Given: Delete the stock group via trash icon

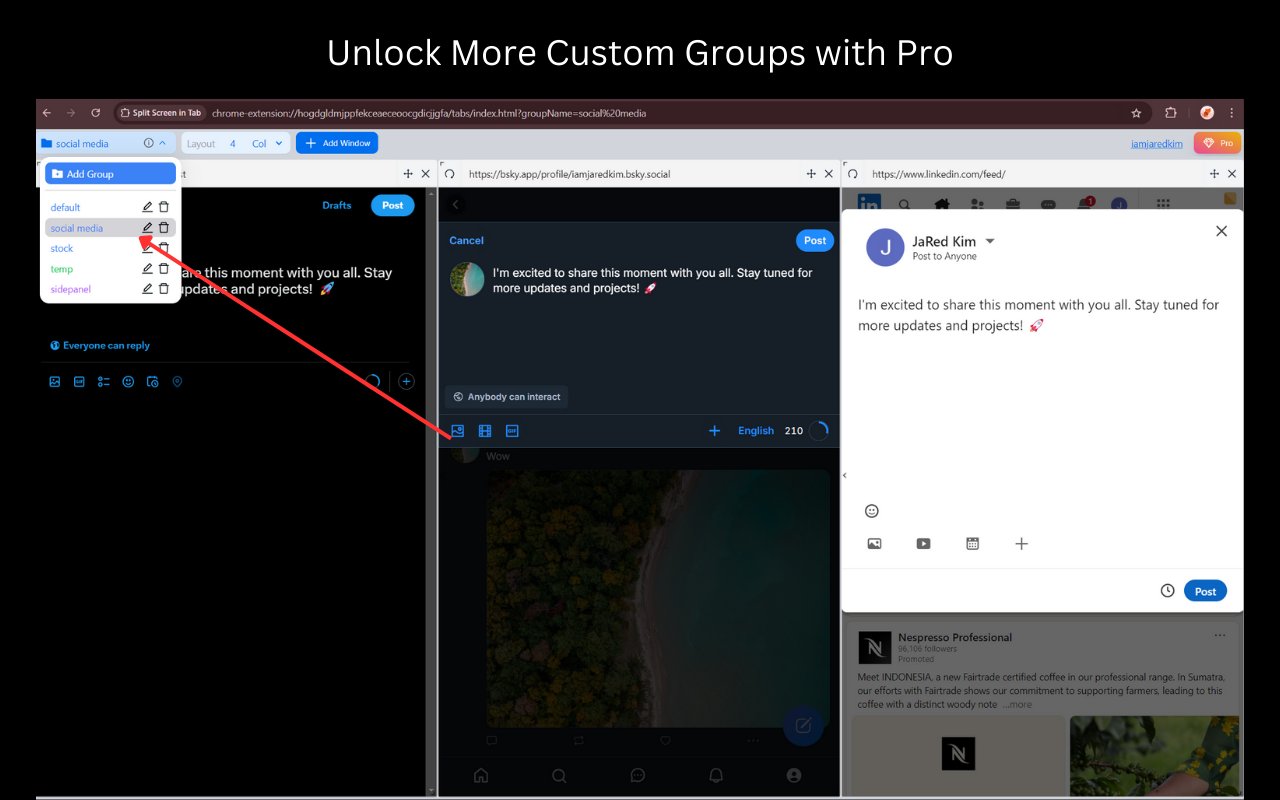Looking at the screenshot, I should coord(164,248).
